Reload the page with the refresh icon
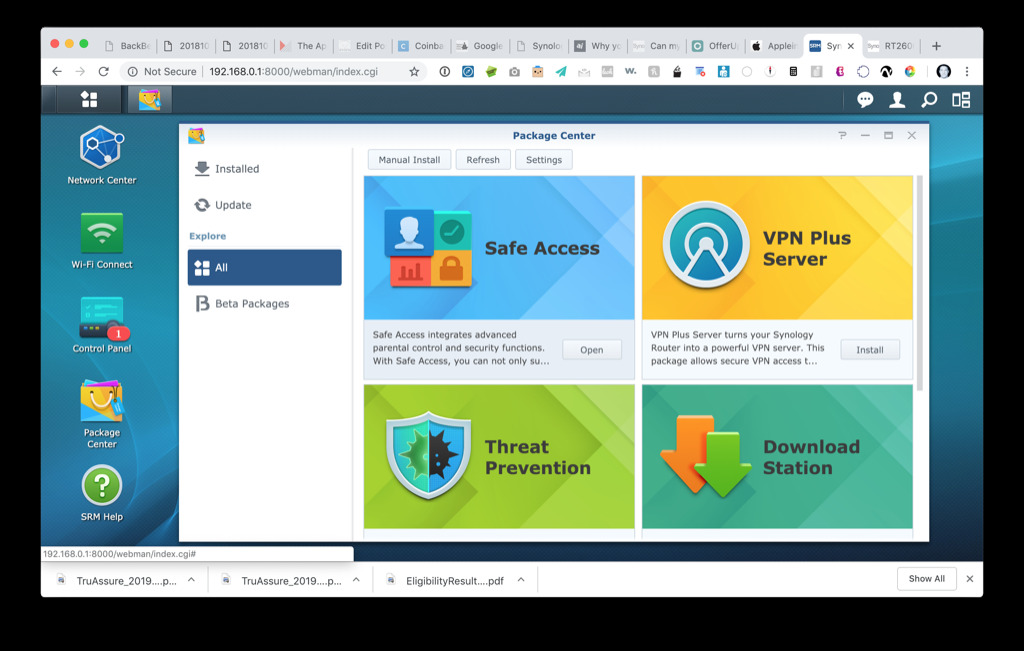Screen dimensions: 1024x651 coord(103,71)
